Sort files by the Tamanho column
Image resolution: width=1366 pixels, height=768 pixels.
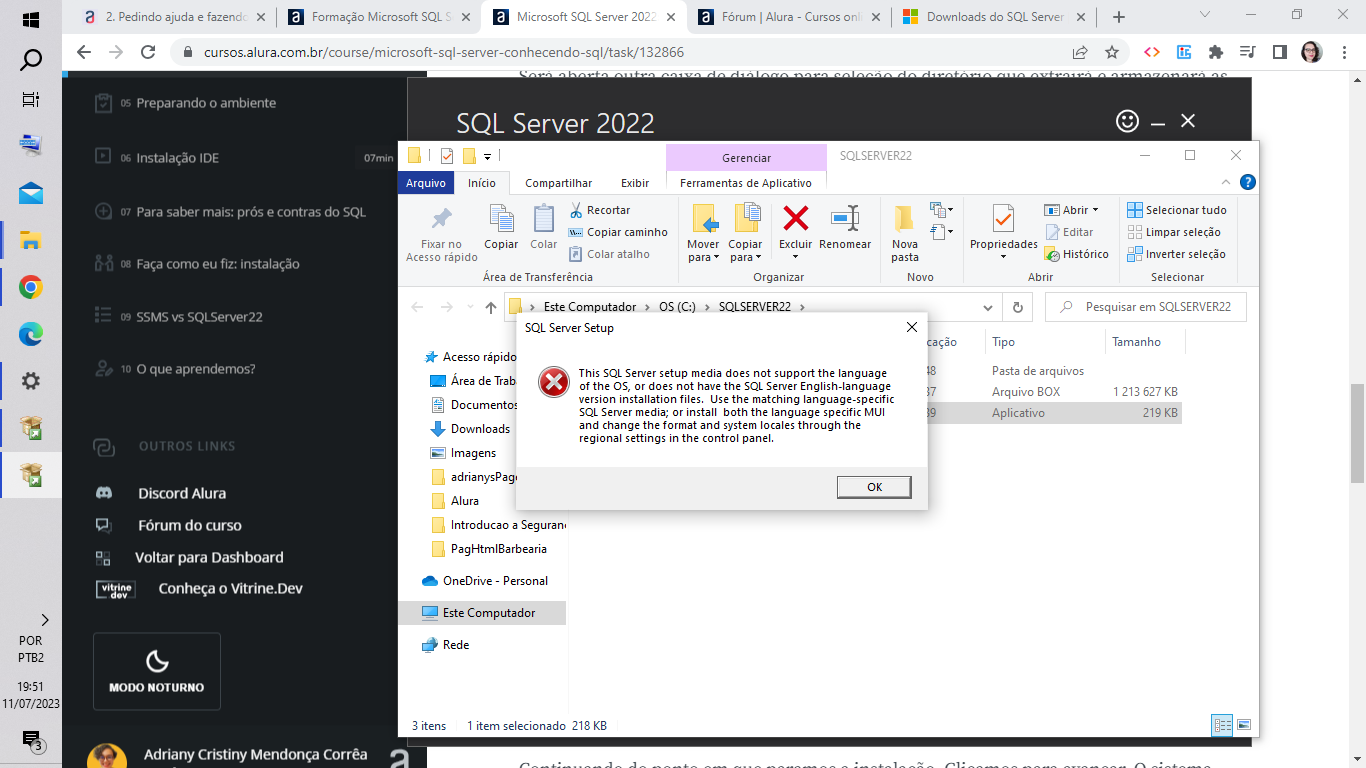1137,342
